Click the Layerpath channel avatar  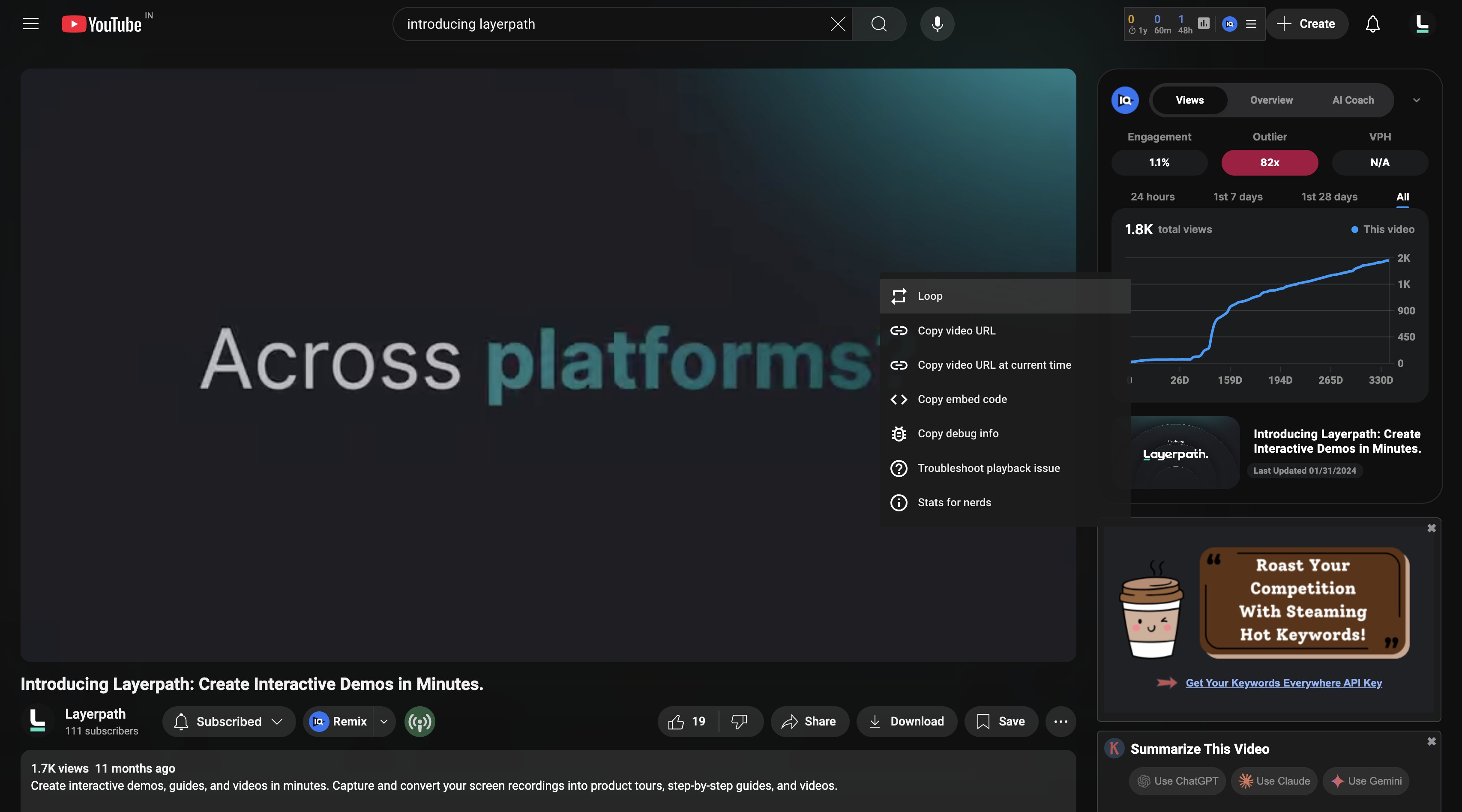point(37,721)
